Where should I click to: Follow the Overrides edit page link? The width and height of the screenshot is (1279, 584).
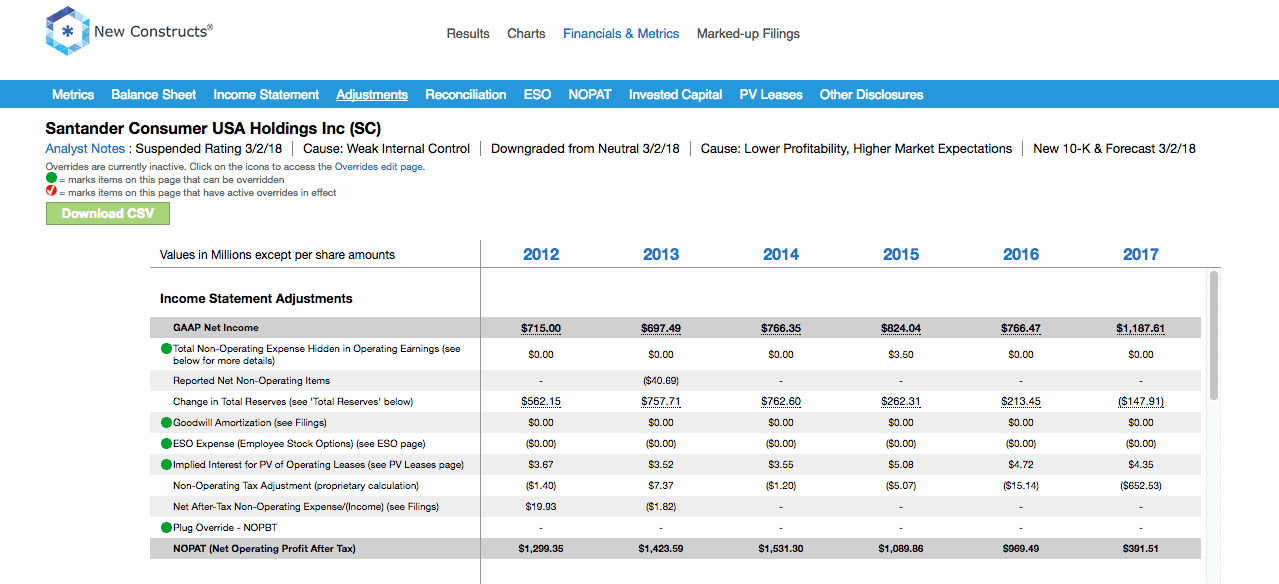[380, 167]
